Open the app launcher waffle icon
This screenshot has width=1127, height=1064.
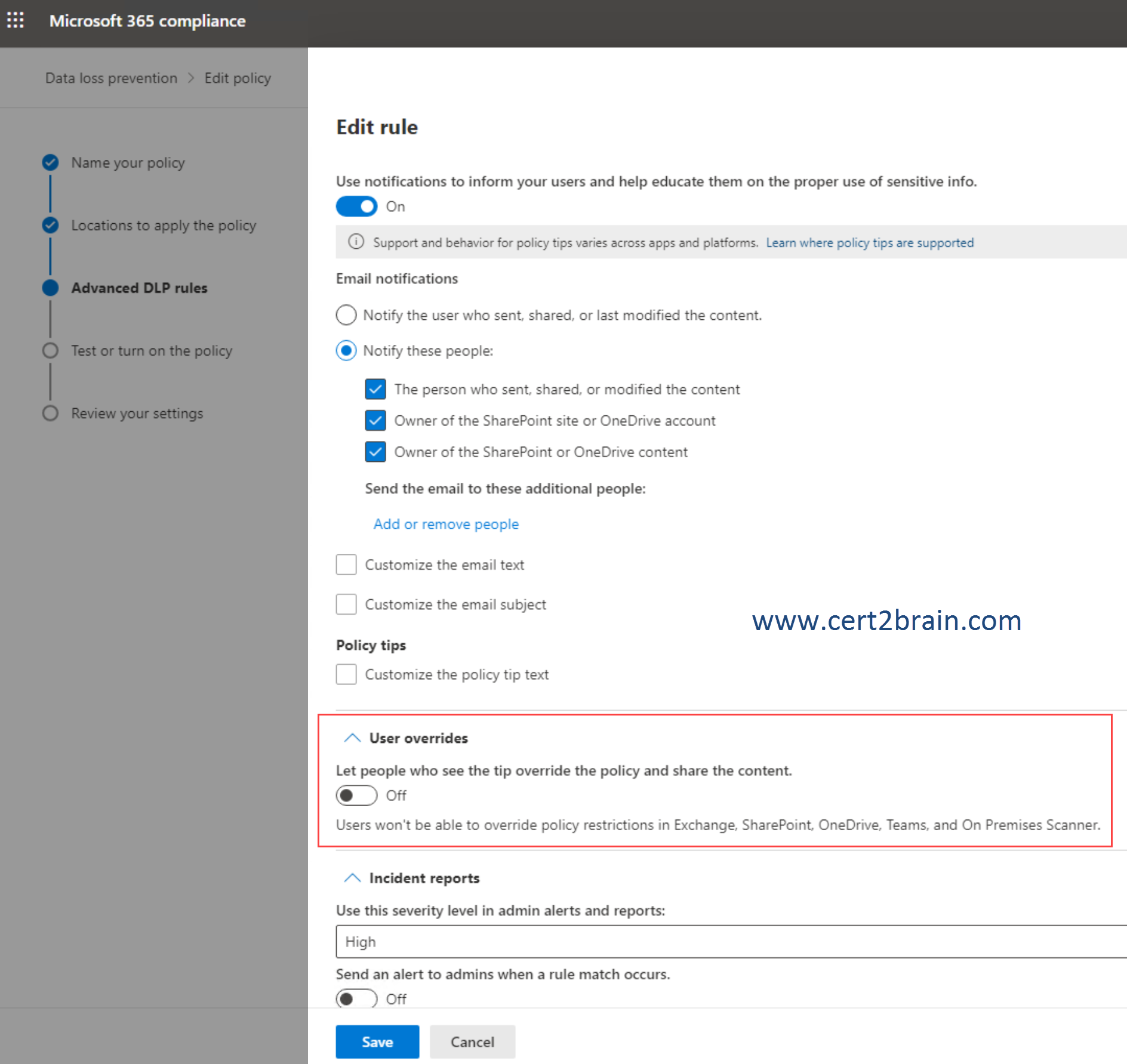tap(16, 20)
